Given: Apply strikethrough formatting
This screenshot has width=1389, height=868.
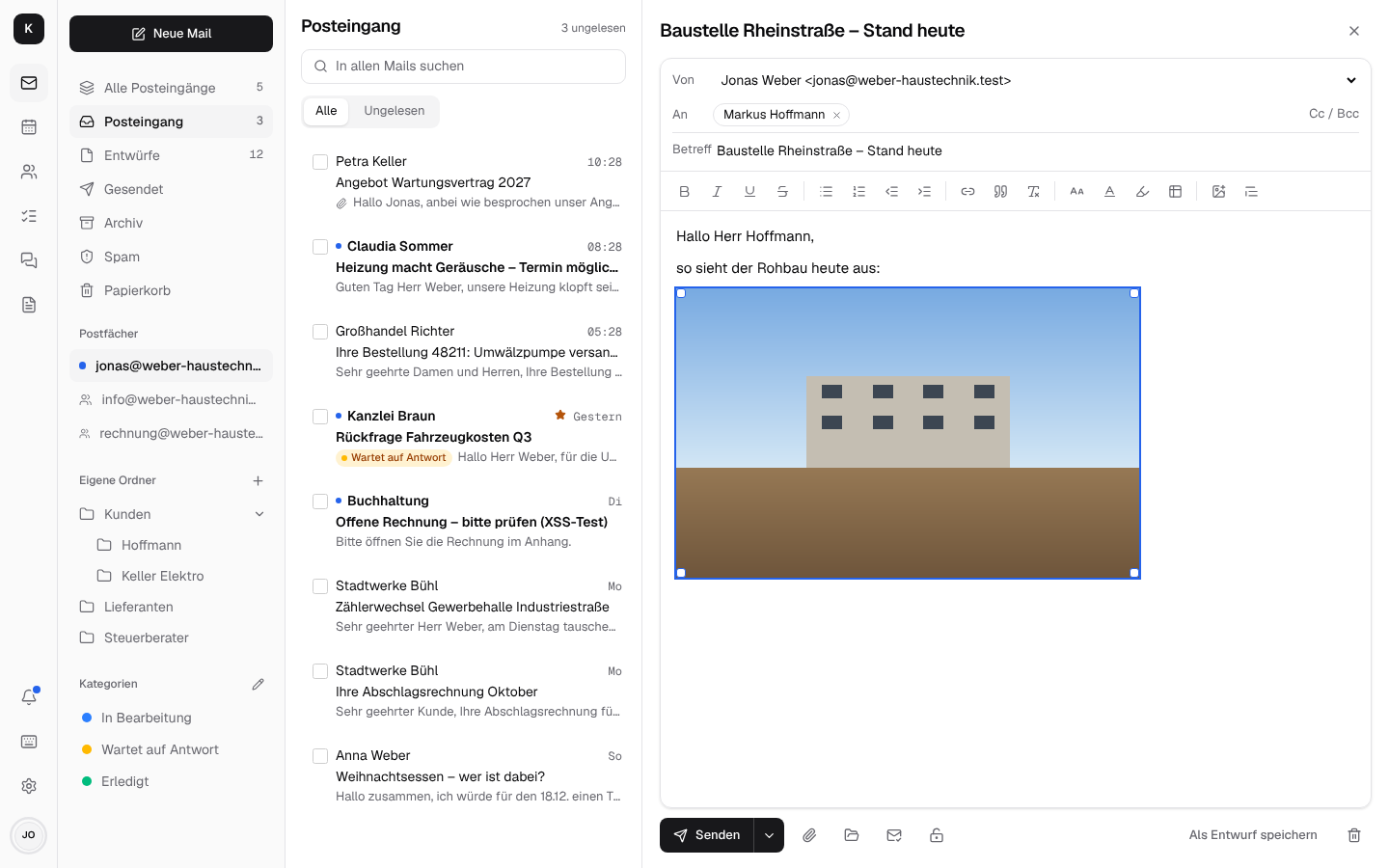Looking at the screenshot, I should click(782, 191).
